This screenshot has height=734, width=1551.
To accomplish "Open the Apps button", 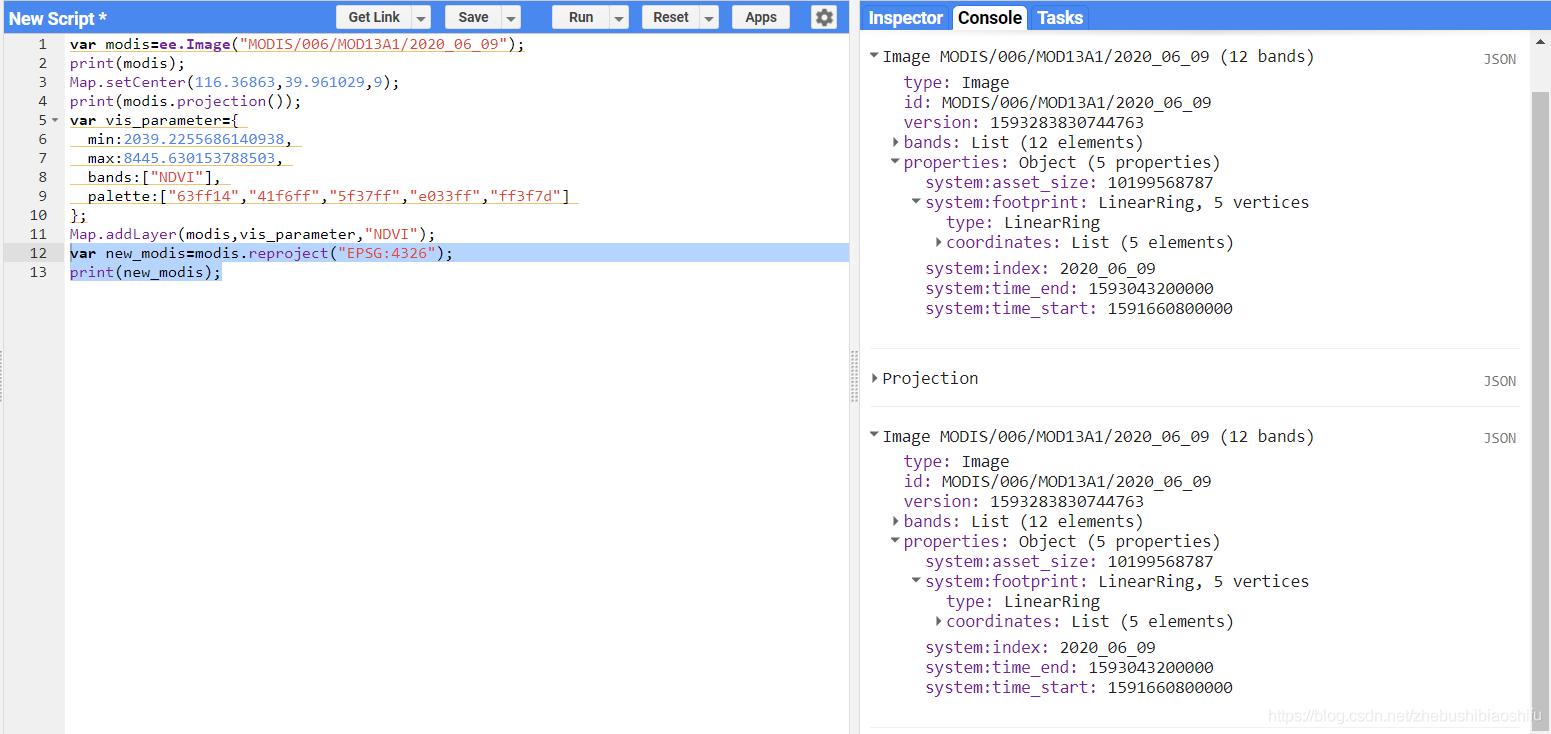I will point(760,17).
